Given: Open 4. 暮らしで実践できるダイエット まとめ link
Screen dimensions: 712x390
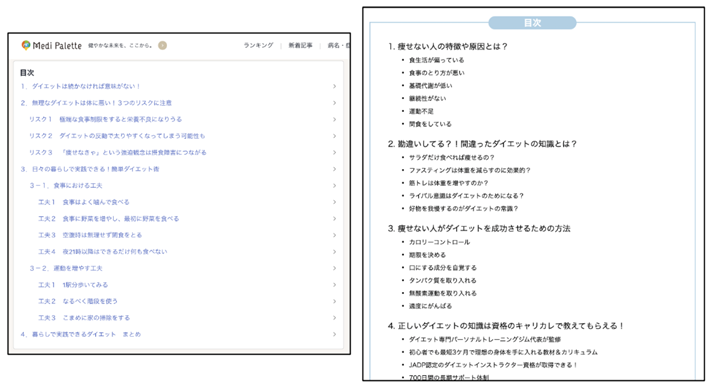Looking at the screenshot, I should click(x=80, y=335).
